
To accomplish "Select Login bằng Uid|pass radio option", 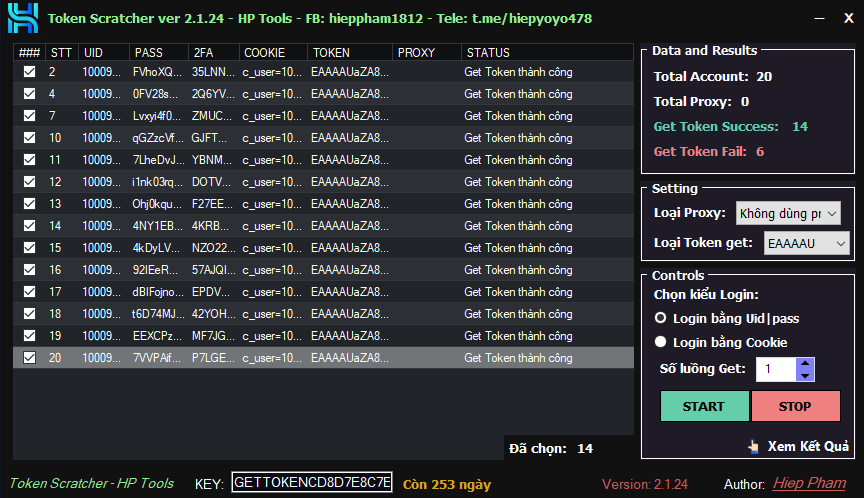I will [x=660, y=318].
